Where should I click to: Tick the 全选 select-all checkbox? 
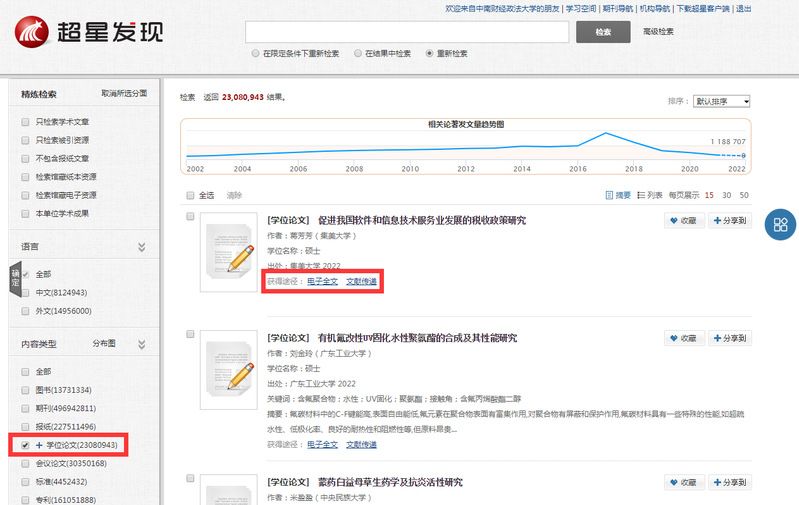coord(191,196)
